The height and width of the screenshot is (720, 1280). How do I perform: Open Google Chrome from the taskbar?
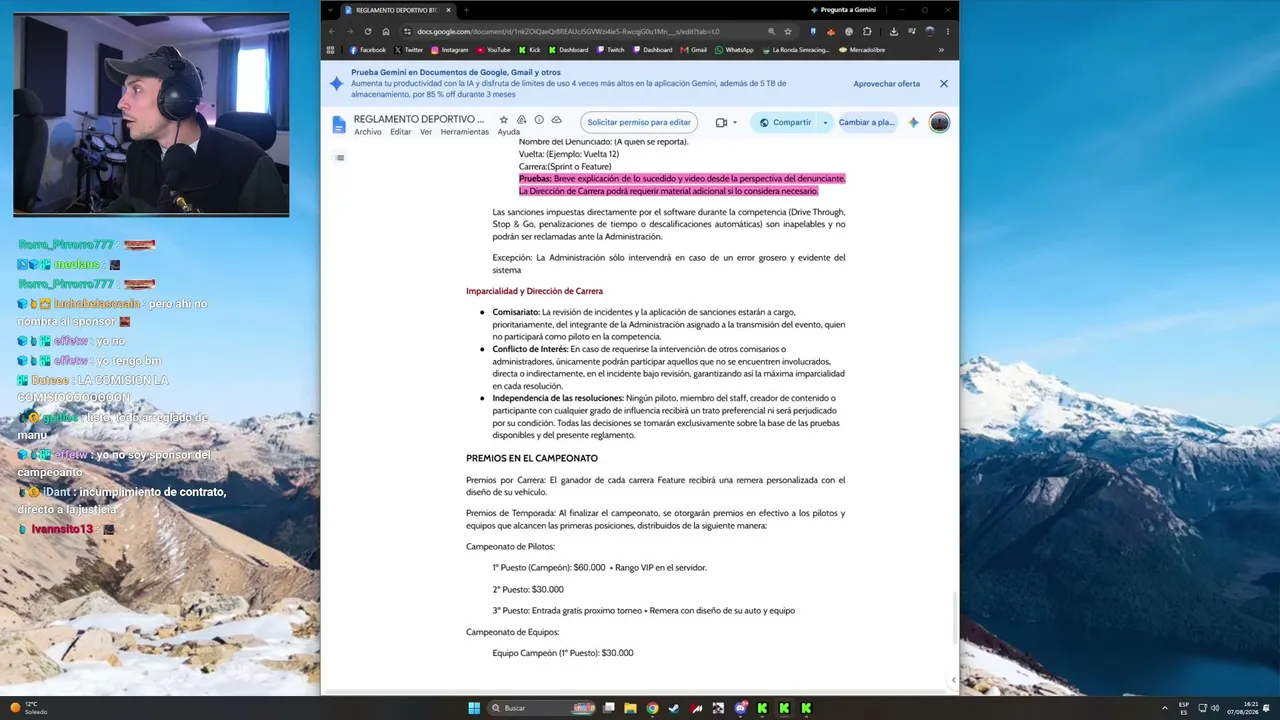click(x=652, y=708)
